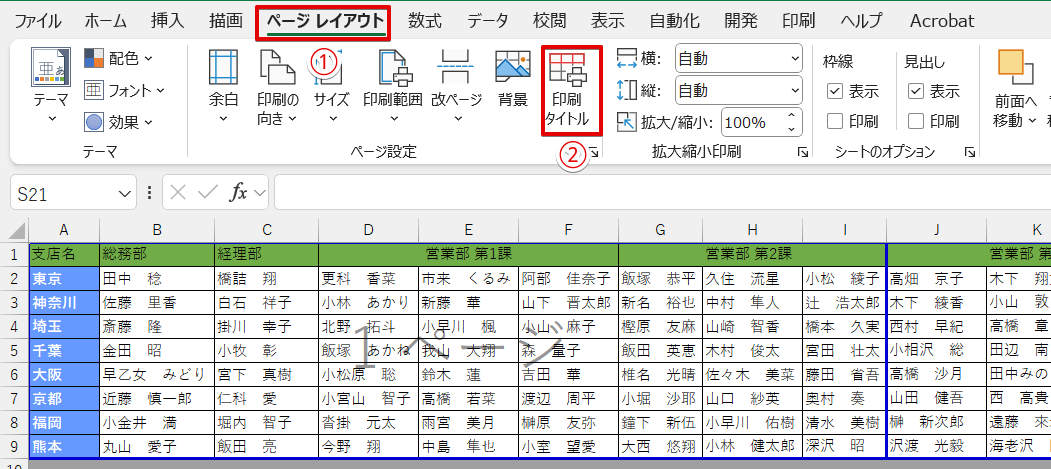Screen dimensions: 1051x469
Task: Switch to the 表示 tab
Action: point(608,21)
